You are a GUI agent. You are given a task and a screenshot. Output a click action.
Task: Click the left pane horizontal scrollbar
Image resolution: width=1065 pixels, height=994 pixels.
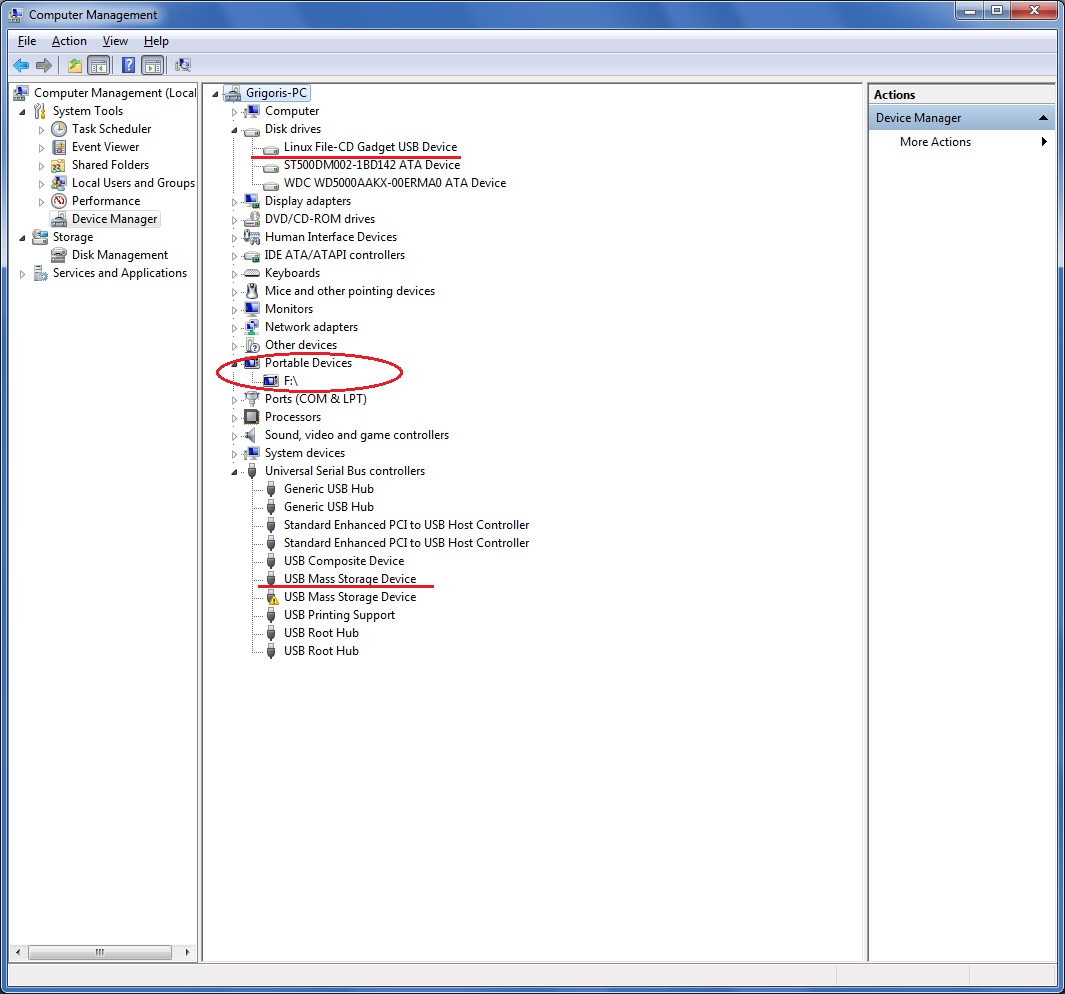(100, 953)
